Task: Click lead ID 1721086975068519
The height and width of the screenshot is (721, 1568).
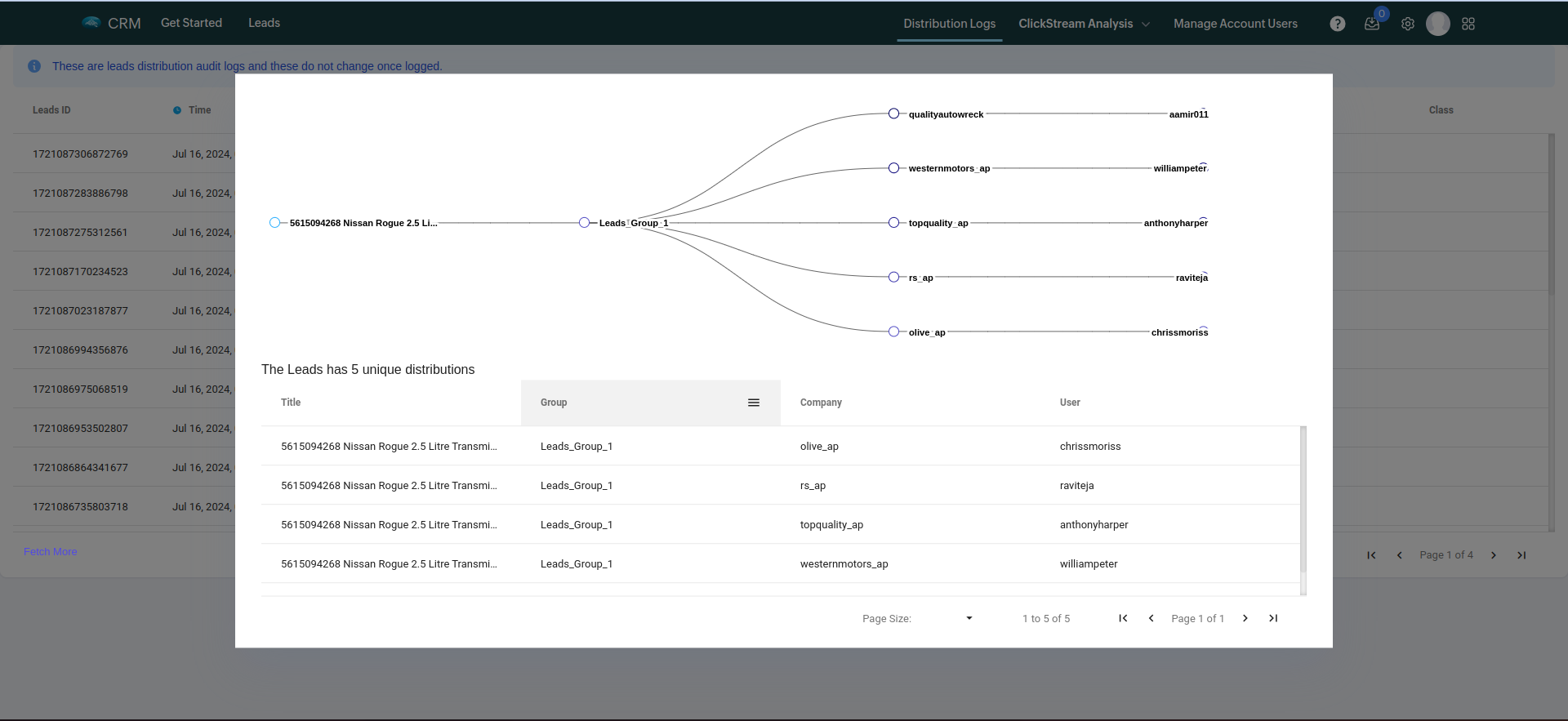Action: click(80, 389)
